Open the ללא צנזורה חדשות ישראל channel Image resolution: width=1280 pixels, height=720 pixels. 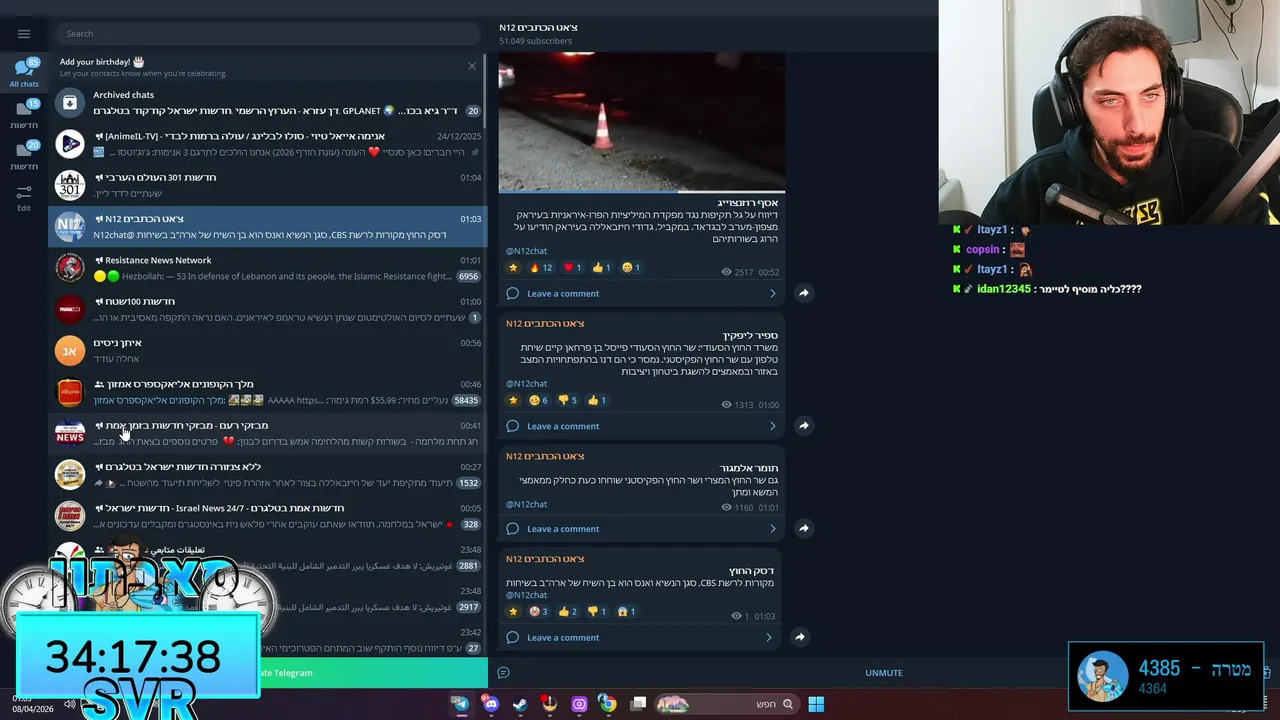pyautogui.click(x=268, y=474)
